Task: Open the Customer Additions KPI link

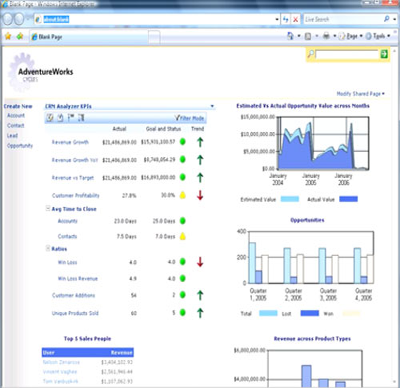Action: point(74,295)
